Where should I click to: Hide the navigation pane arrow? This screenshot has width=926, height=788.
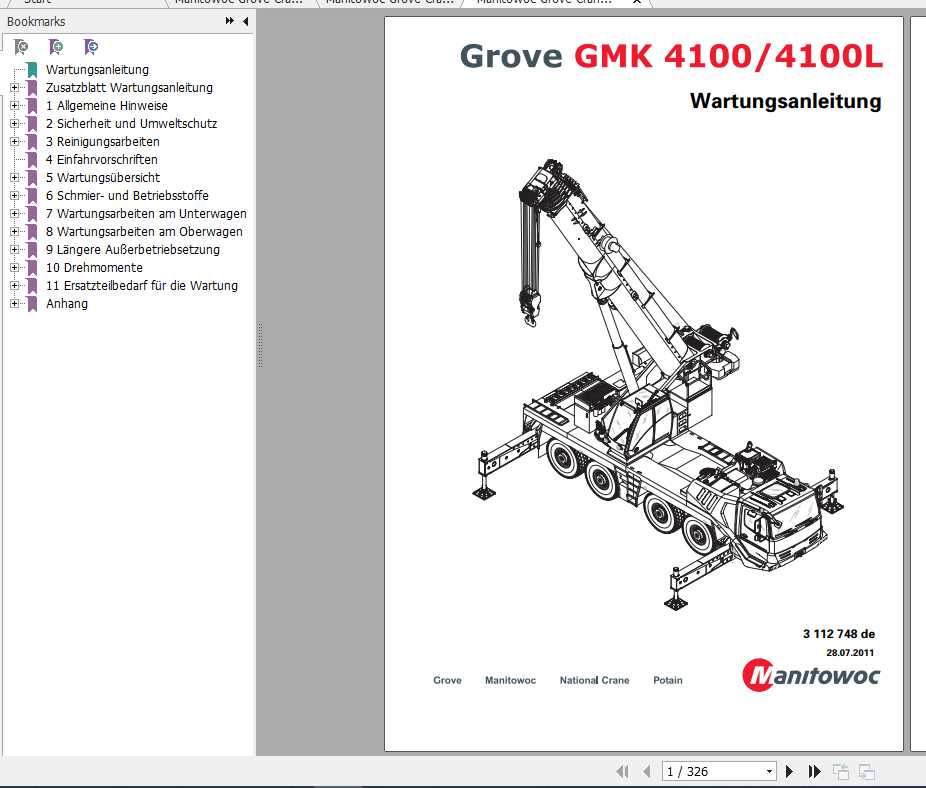pos(244,21)
